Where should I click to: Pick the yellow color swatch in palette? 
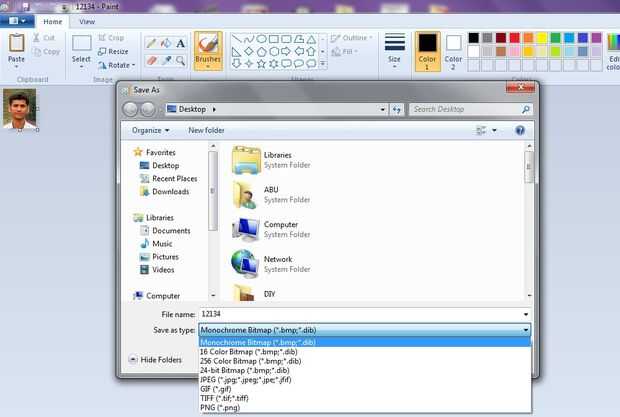tap(542, 38)
